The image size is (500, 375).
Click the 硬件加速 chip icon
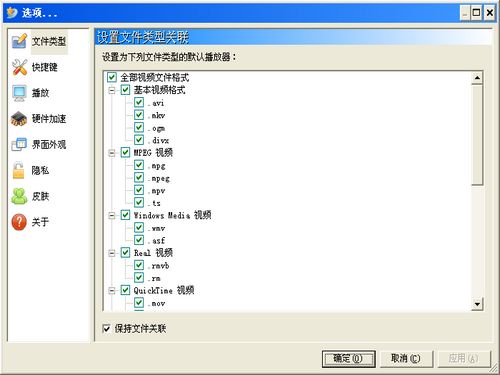pyautogui.click(x=19, y=119)
